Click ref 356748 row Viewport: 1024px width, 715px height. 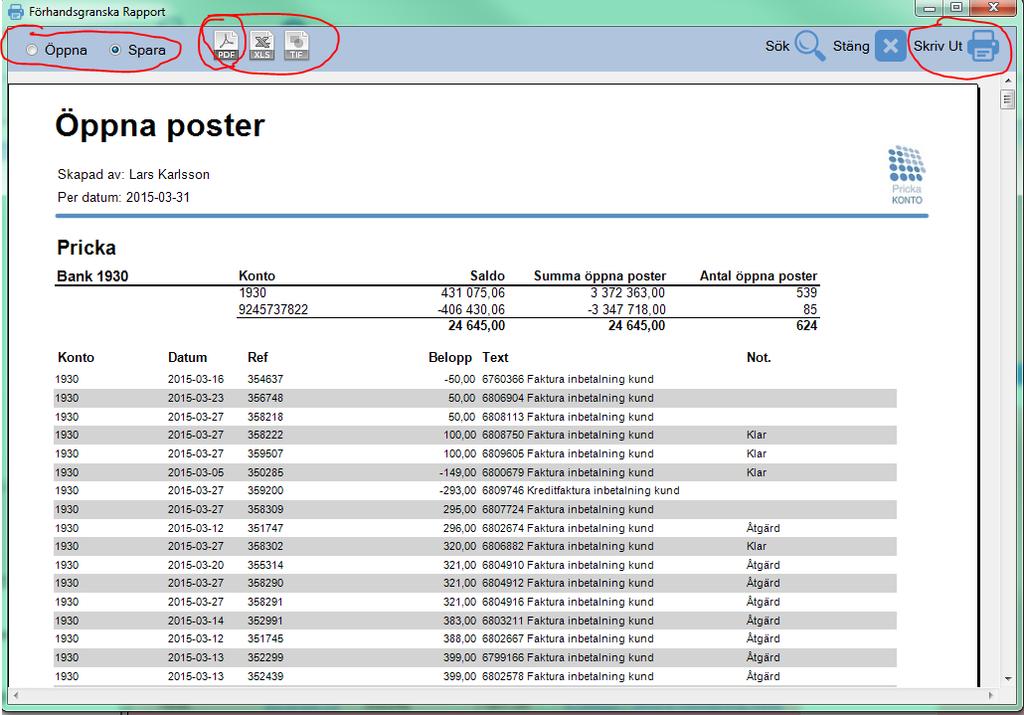point(475,398)
